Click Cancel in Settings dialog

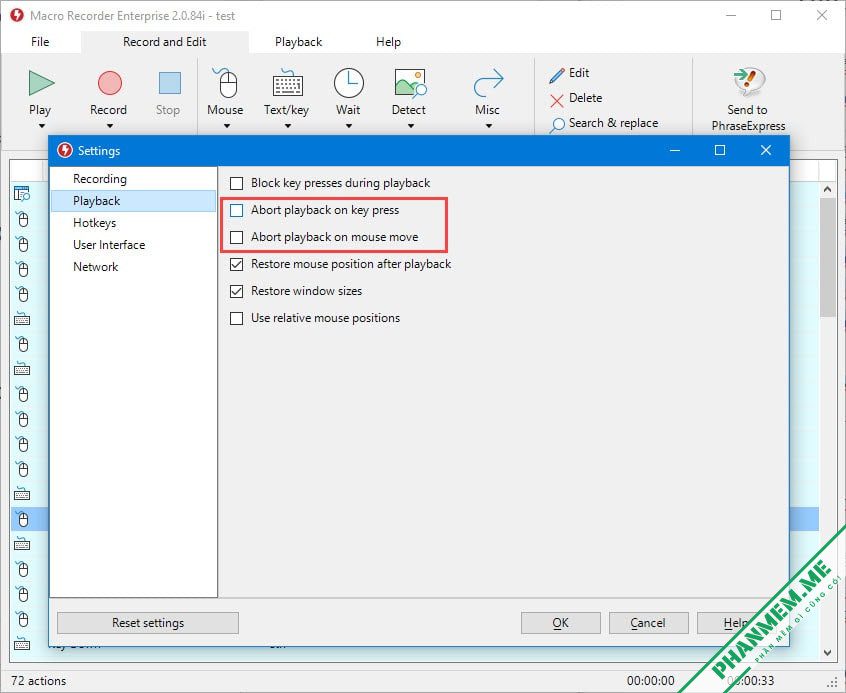pos(648,623)
